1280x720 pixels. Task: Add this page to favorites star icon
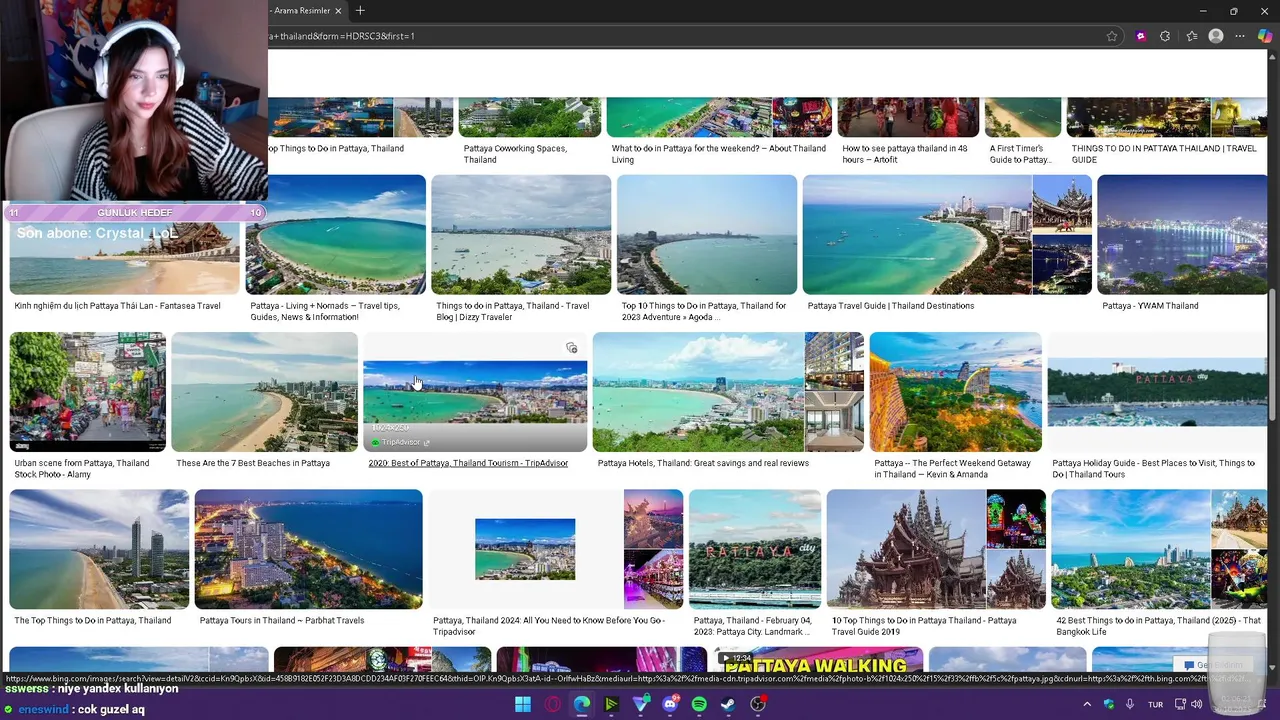coord(1112,36)
